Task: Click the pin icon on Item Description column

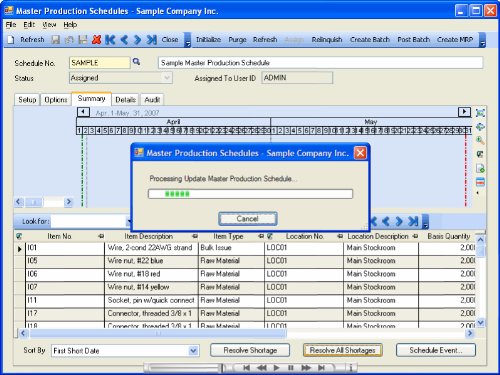Action: (x=195, y=236)
